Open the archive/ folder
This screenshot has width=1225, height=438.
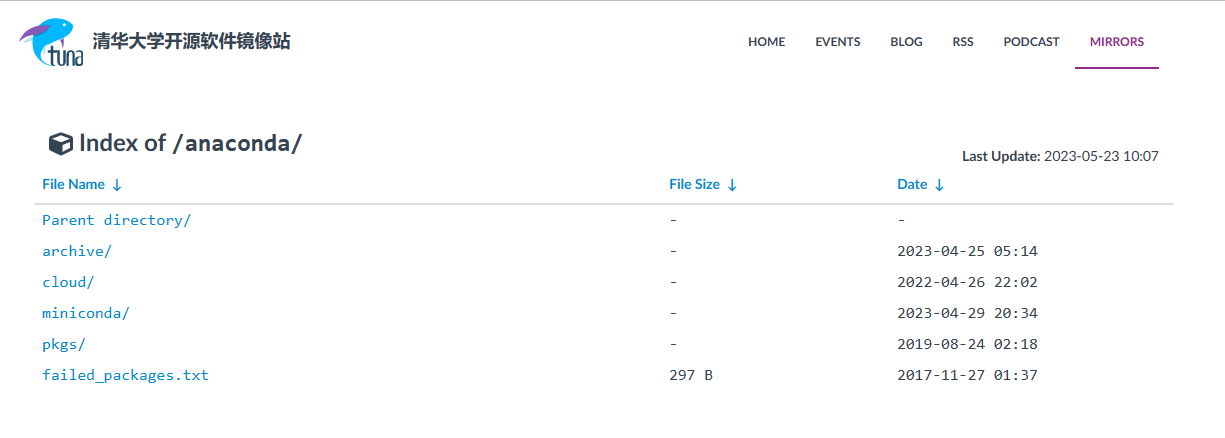[77, 251]
